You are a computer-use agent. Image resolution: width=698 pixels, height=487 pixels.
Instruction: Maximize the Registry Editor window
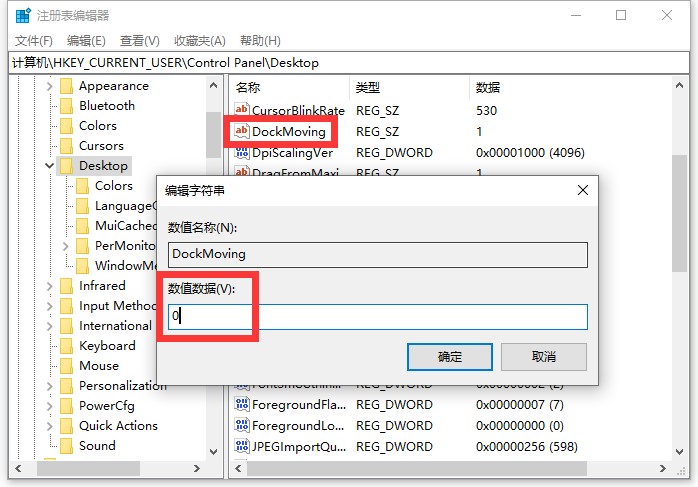coord(621,16)
